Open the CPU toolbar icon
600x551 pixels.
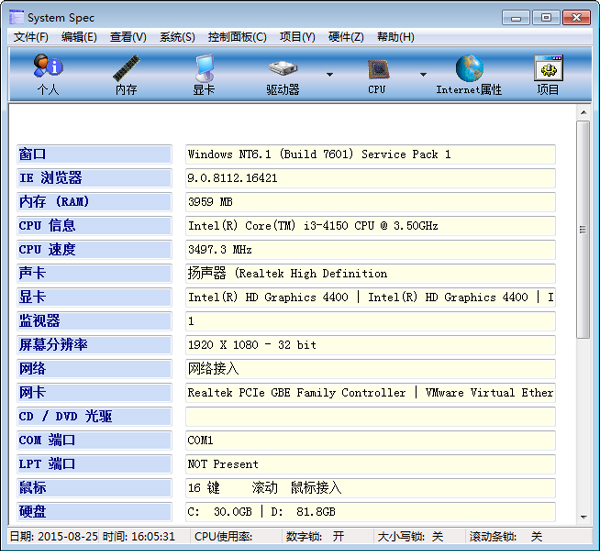click(x=377, y=74)
